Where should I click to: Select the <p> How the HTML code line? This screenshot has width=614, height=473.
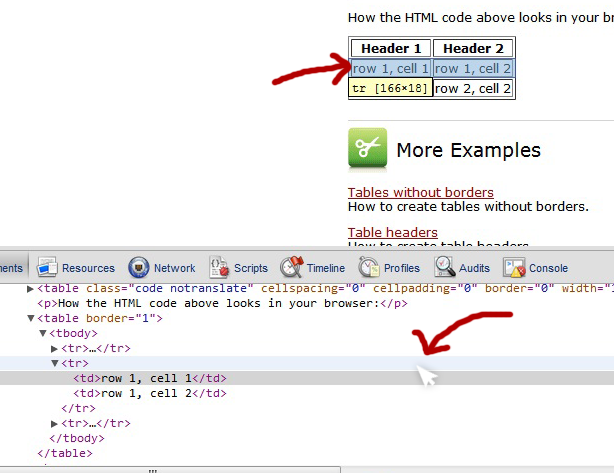point(222,303)
